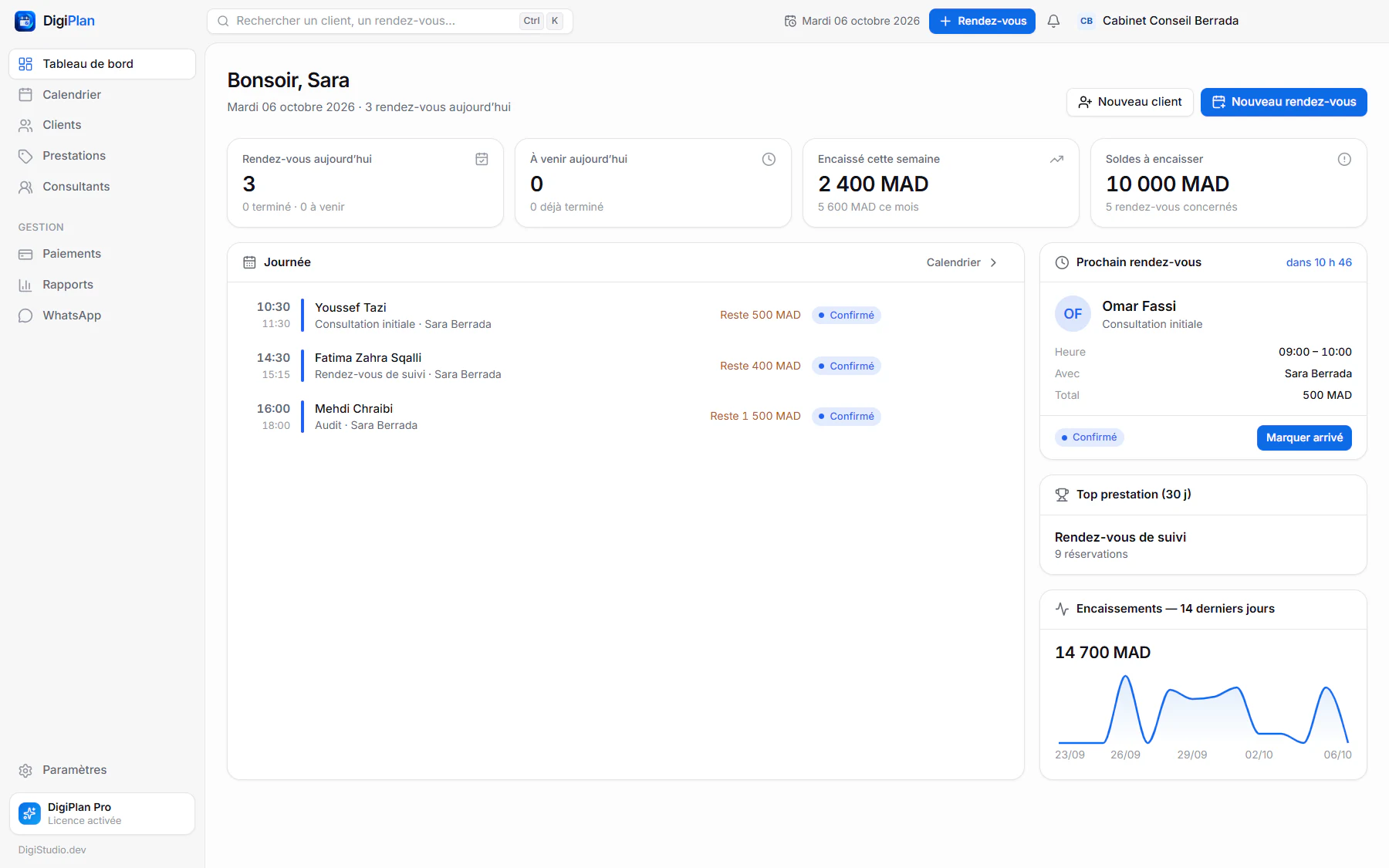
Task: Click Nouveau client button
Action: pos(1130,102)
